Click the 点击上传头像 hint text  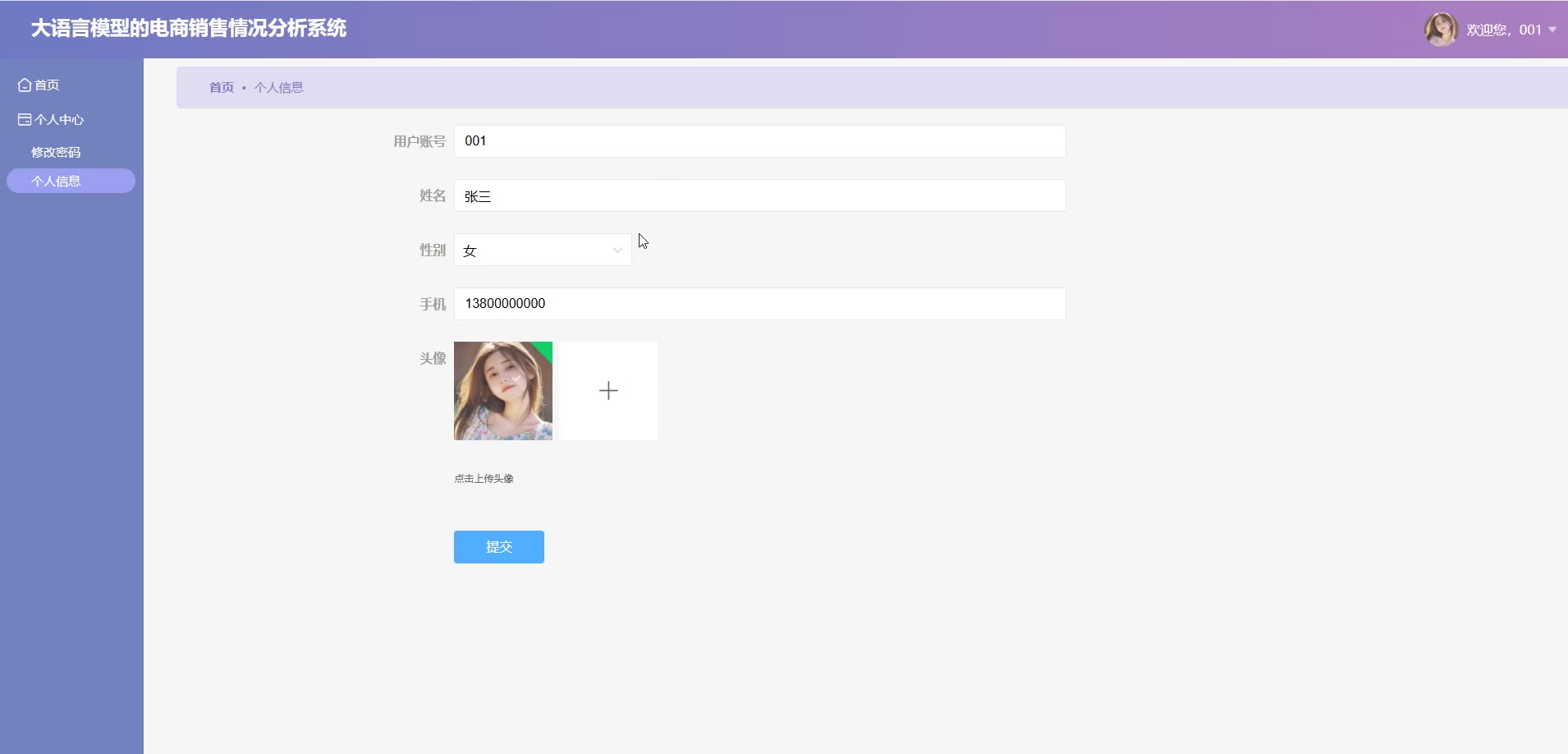pos(484,478)
